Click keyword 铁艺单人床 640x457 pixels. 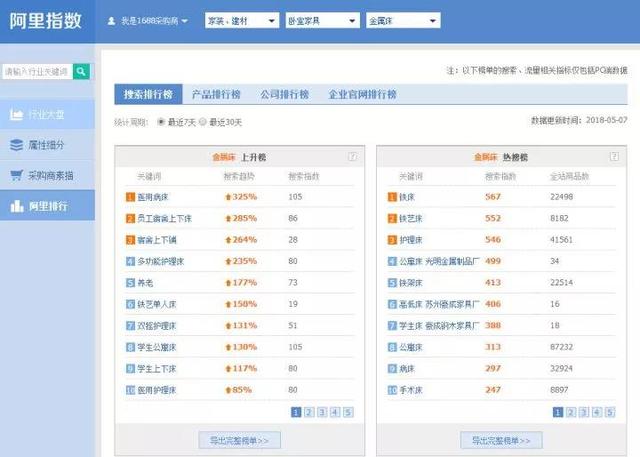(x=157, y=304)
